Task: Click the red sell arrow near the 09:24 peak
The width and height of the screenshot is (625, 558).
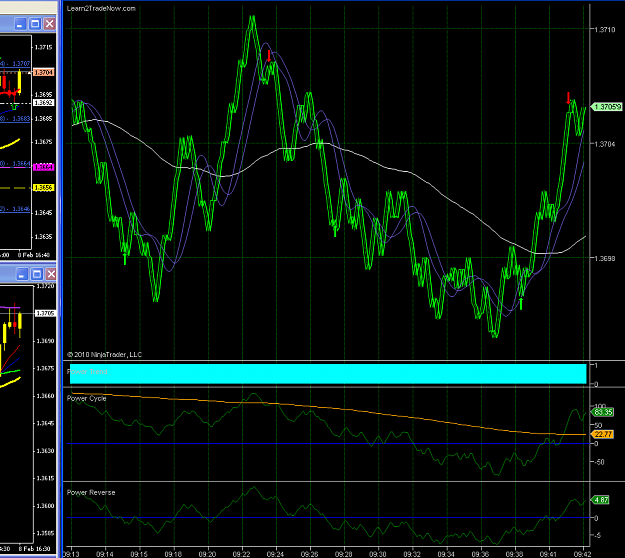Action: click(269, 56)
